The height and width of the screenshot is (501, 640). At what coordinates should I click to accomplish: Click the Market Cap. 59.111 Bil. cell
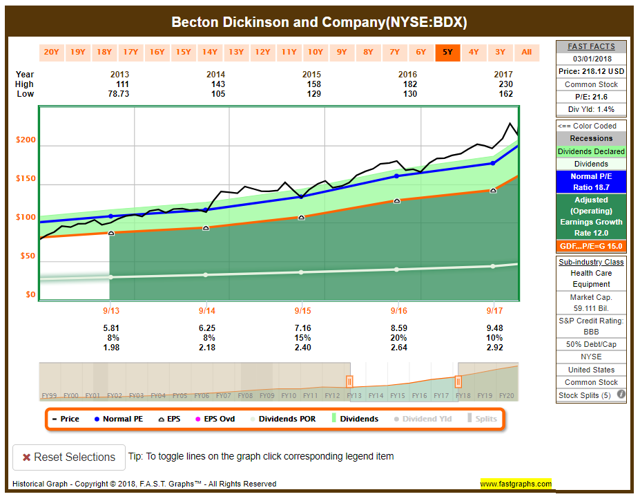coord(591,303)
